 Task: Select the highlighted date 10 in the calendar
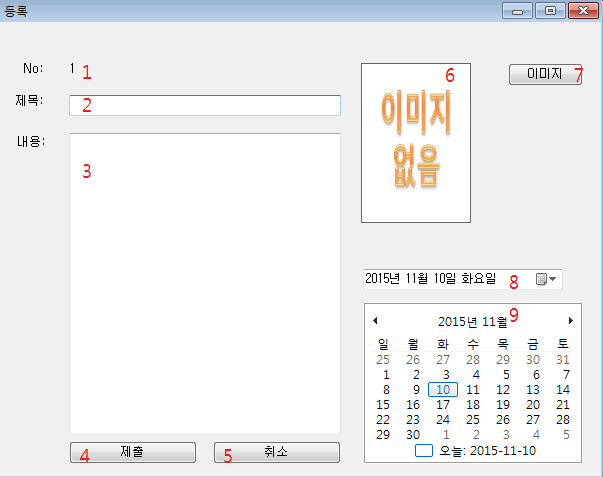coord(443,389)
